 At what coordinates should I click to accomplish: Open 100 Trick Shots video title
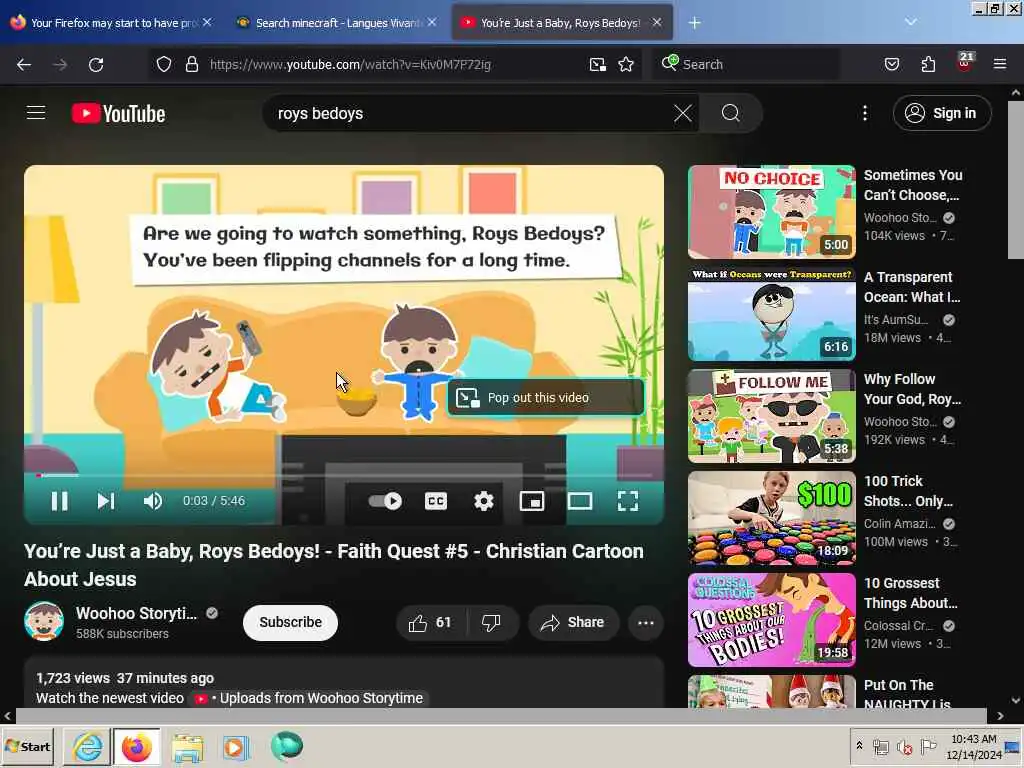[908, 491]
